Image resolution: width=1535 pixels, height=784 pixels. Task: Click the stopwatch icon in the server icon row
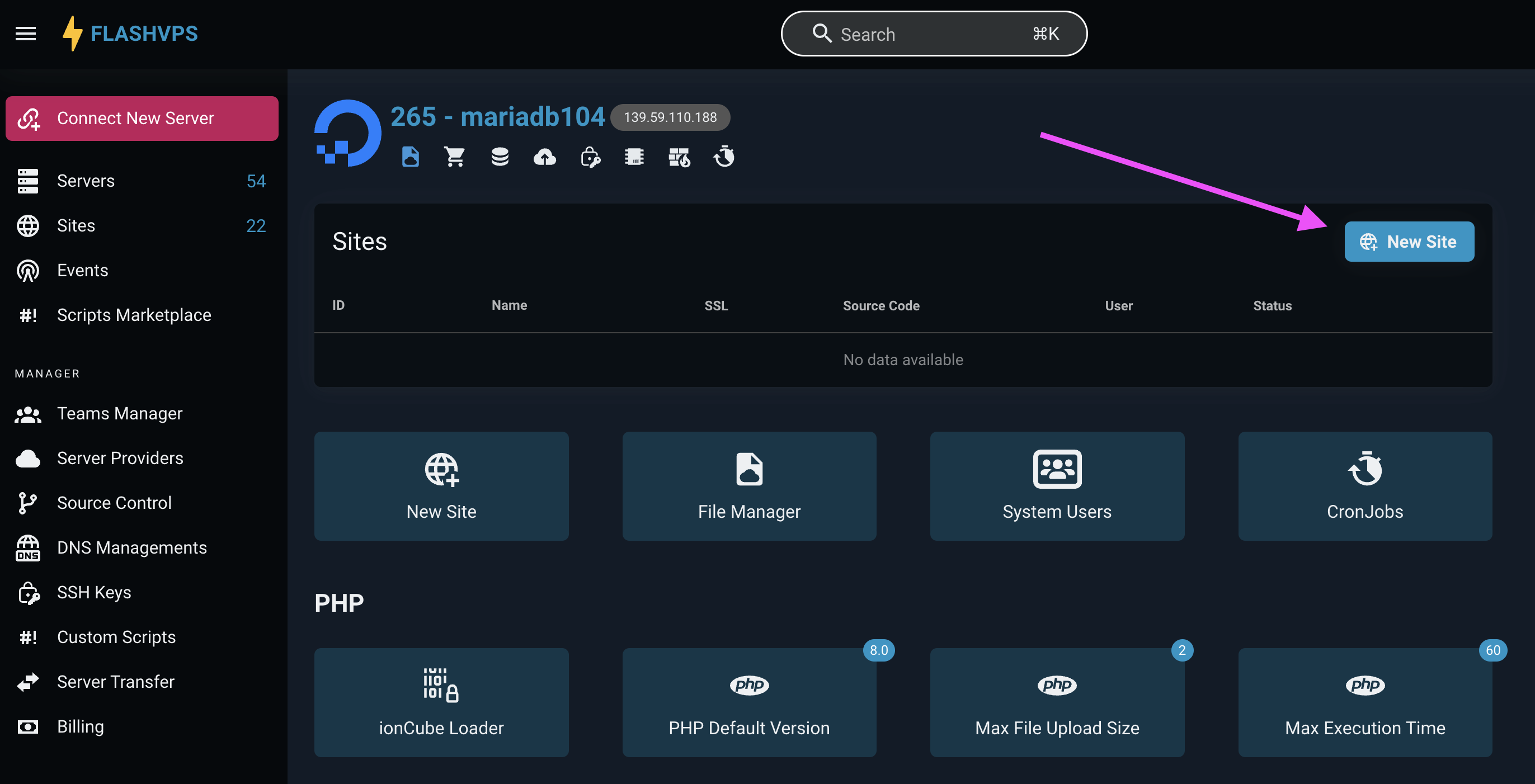pos(723,157)
